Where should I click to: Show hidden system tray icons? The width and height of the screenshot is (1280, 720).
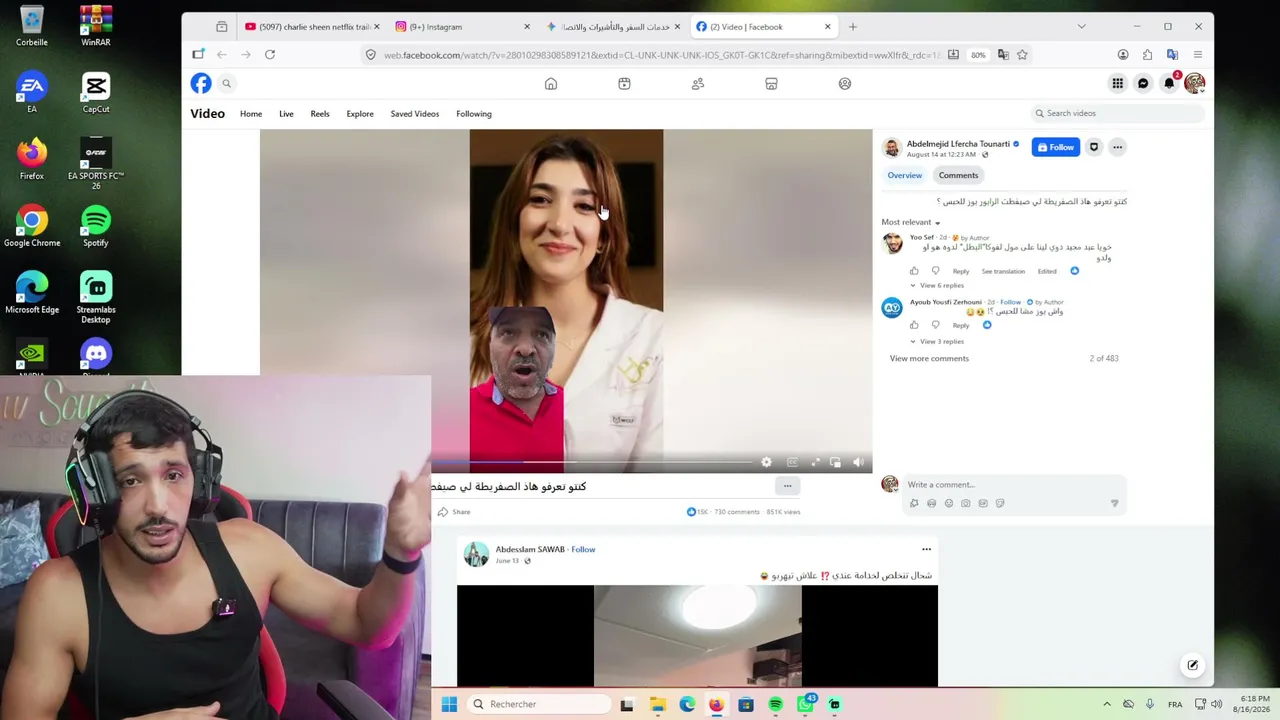(1106, 704)
